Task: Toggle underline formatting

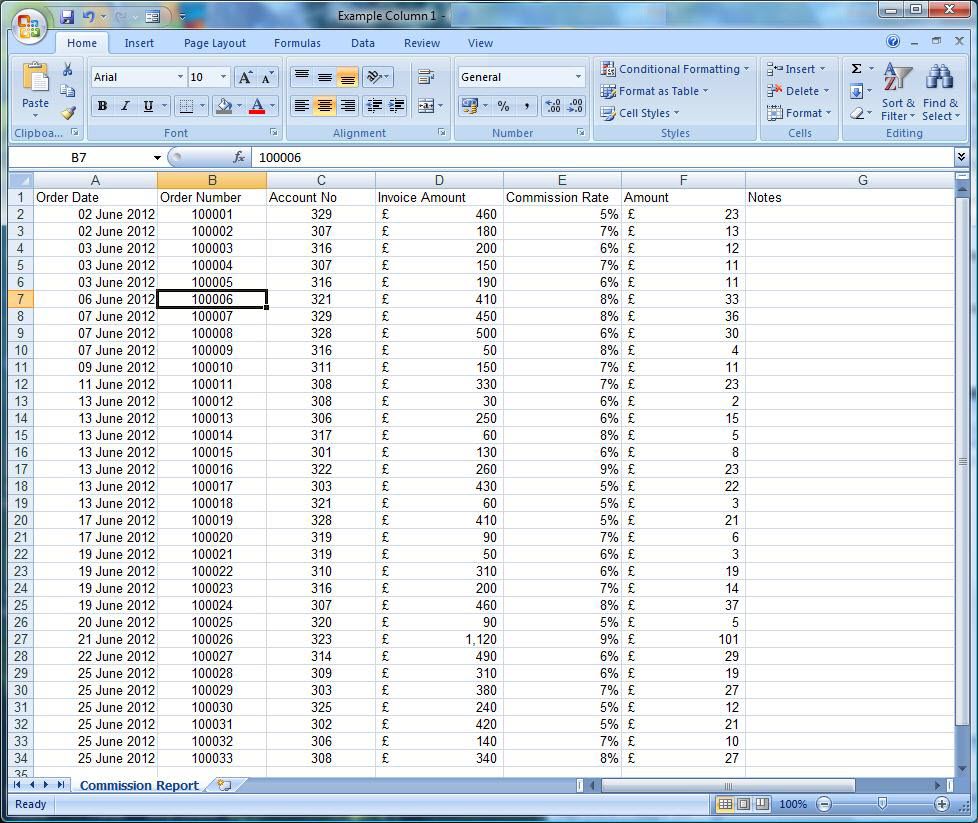Action: (x=148, y=107)
